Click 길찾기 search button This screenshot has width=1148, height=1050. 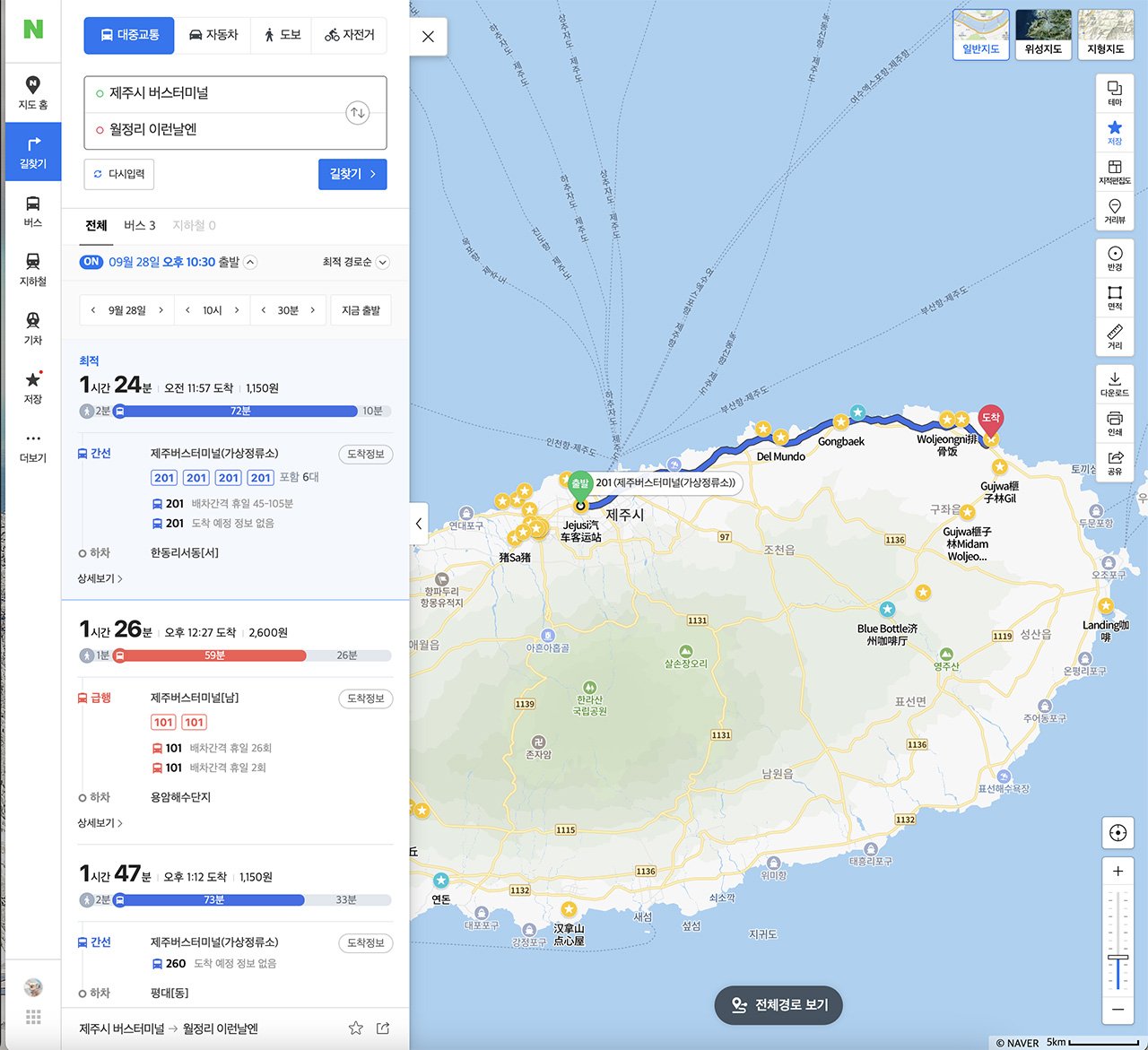point(352,174)
